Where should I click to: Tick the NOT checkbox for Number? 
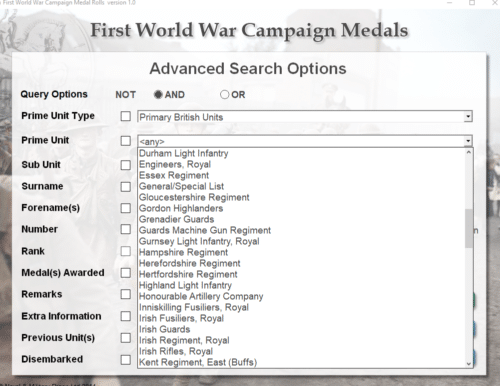coord(126,229)
